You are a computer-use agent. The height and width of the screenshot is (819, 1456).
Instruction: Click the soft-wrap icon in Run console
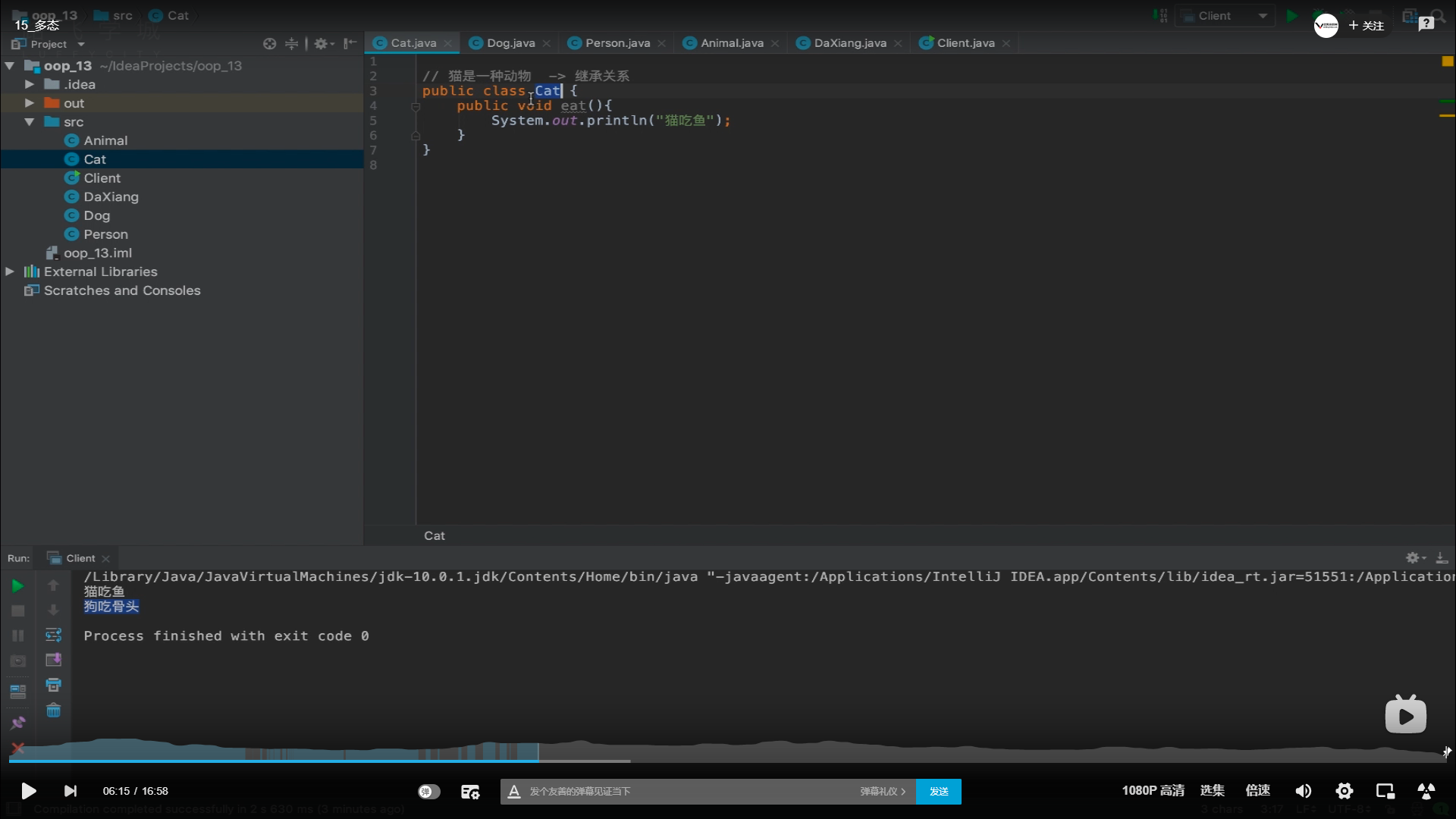(x=53, y=635)
